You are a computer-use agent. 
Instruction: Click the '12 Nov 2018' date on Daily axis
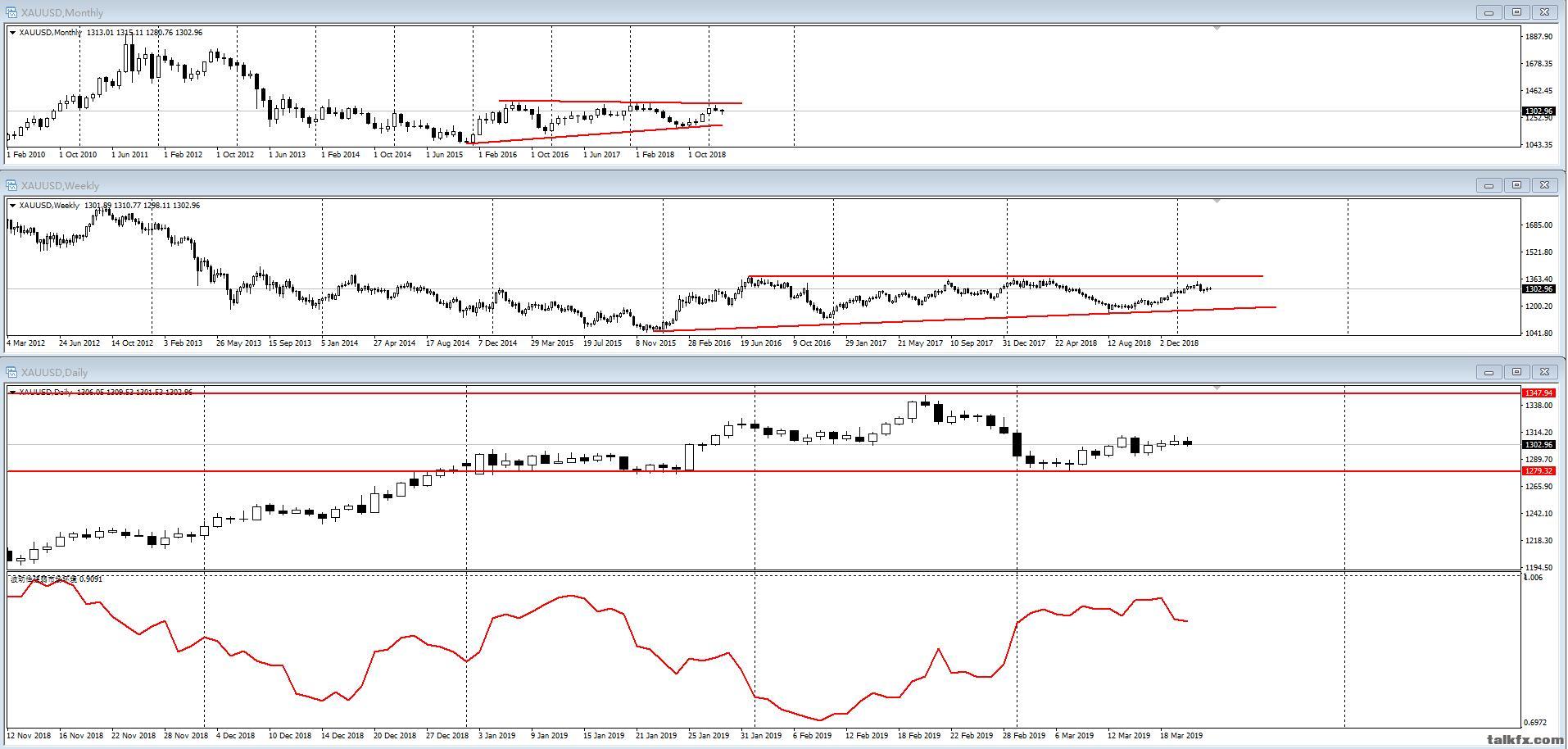(29, 735)
